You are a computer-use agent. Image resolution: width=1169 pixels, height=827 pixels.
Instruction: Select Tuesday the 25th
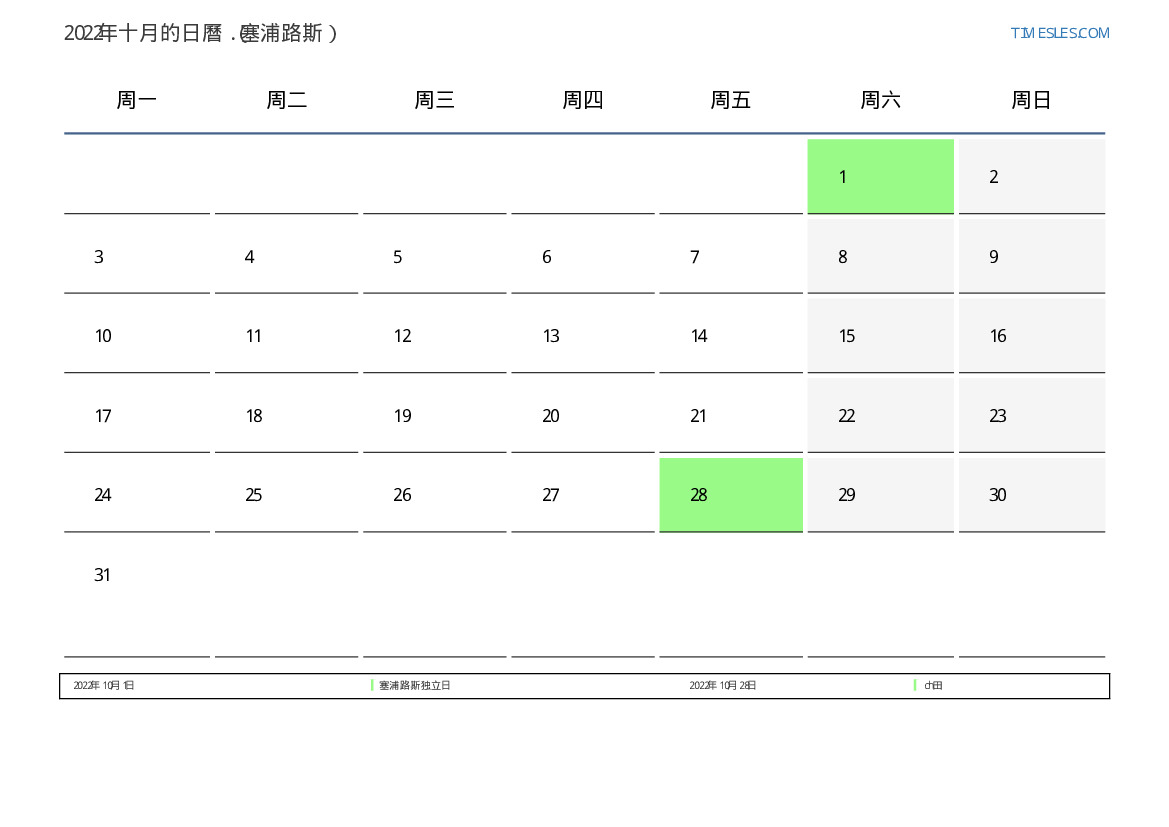254,495
